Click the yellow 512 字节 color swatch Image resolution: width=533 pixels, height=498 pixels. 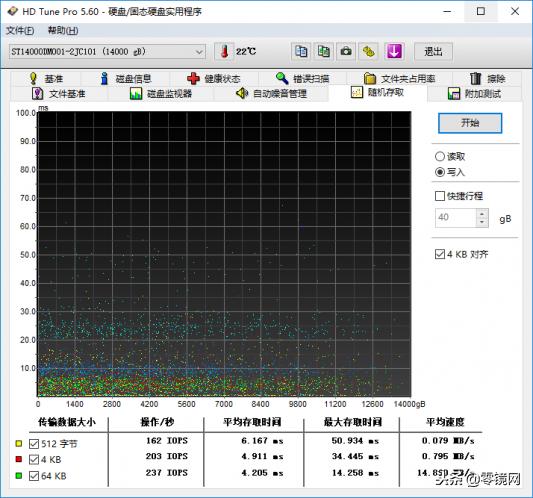click(x=19, y=444)
